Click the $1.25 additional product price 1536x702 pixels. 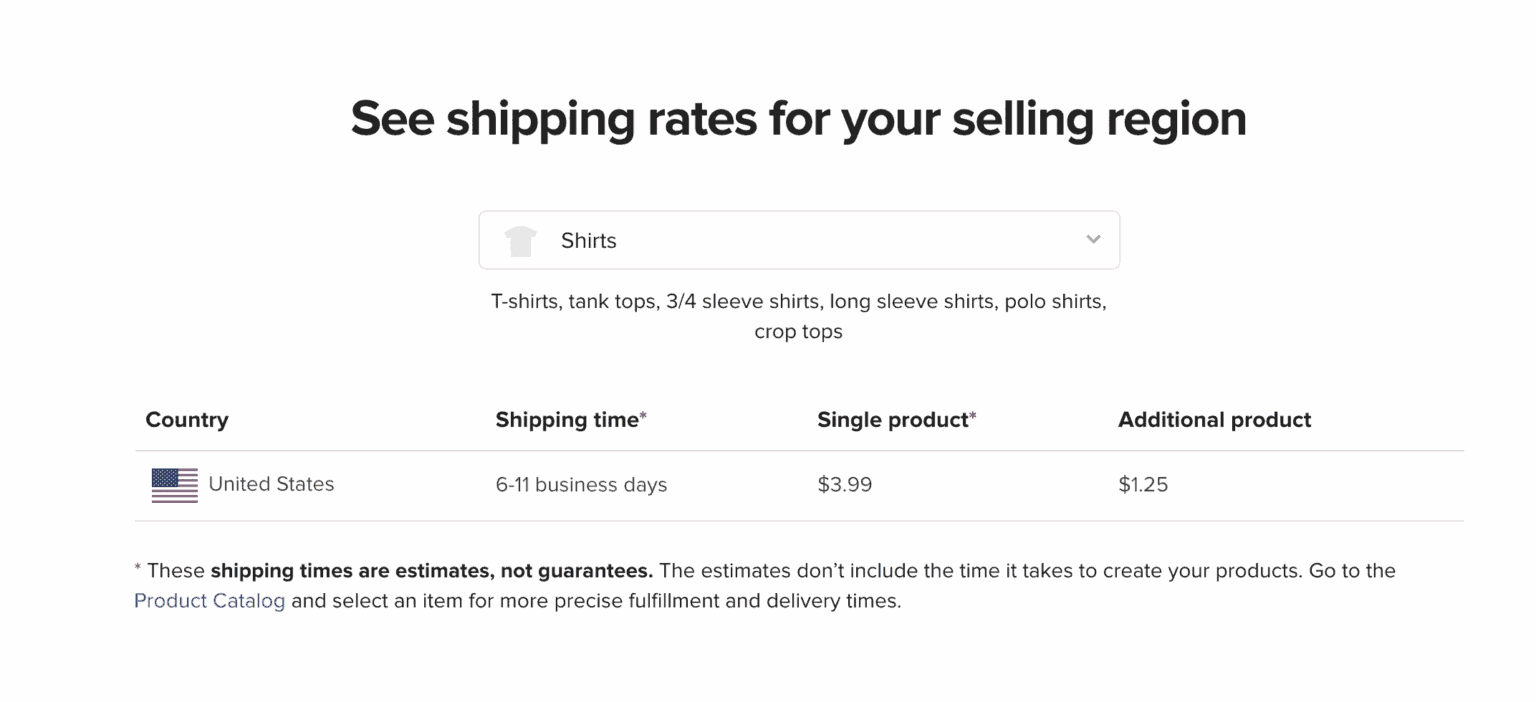tap(1143, 485)
